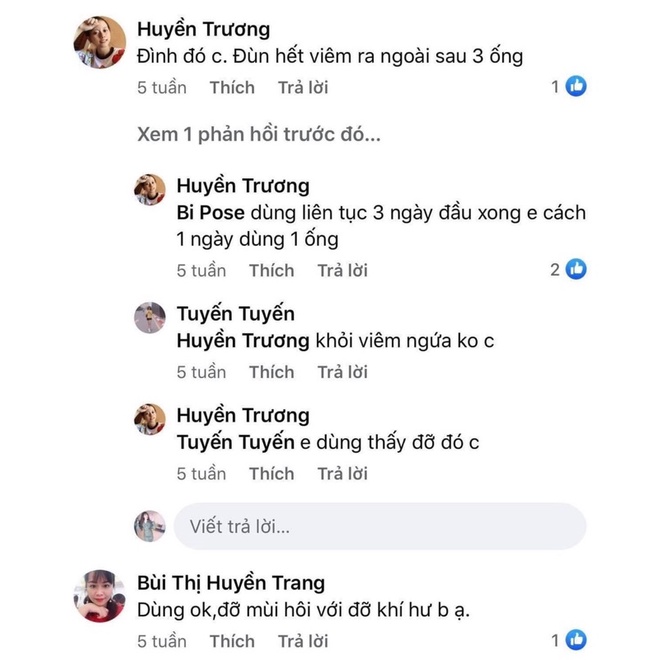The width and height of the screenshot is (660, 660).
Task: Click like reaction icon on Bi Pose reply
Action: 576,269
